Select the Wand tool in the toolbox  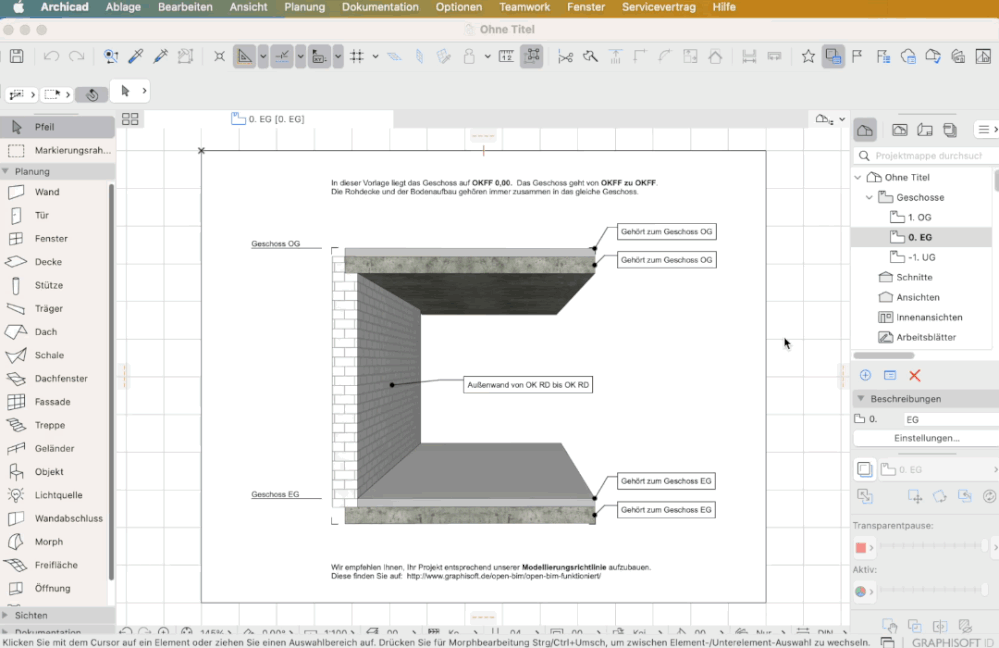(x=47, y=192)
